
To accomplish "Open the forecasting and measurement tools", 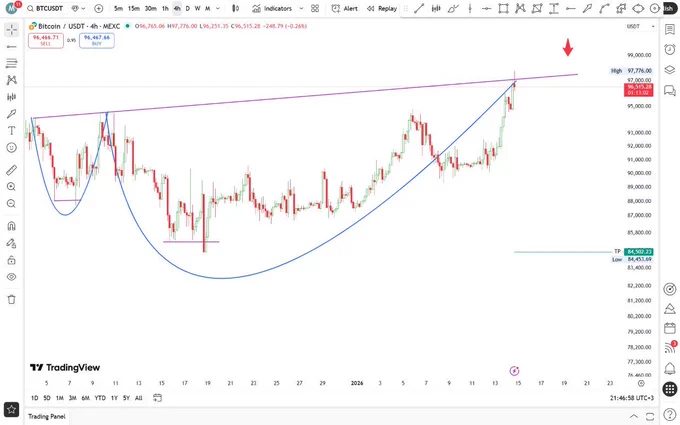I will [12, 97].
